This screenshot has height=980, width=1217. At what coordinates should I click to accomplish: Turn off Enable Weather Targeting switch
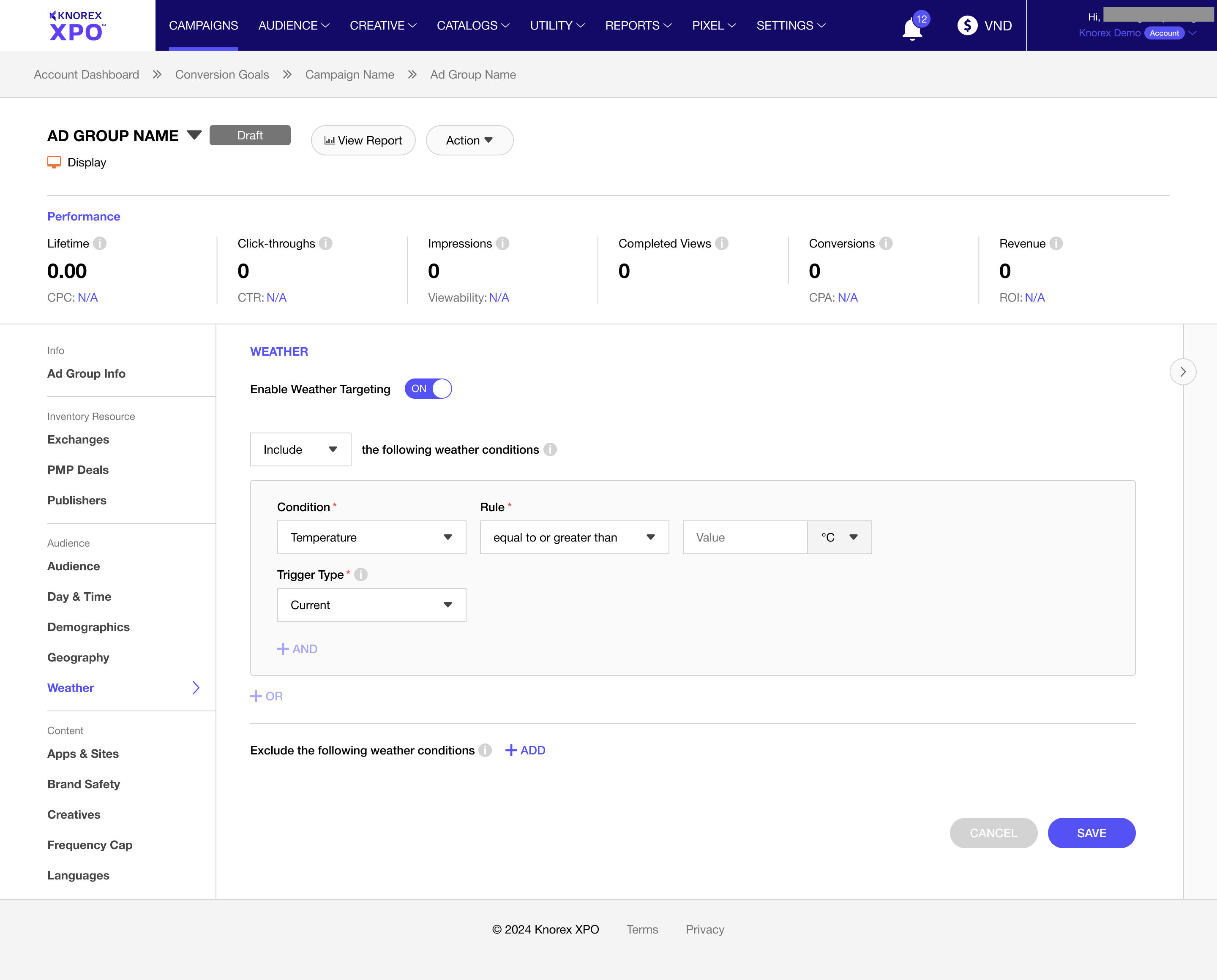[428, 388]
